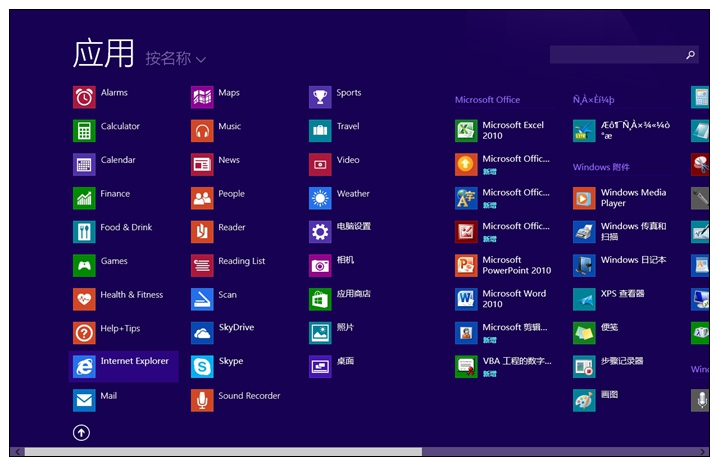Click the Windows Media Player label
This screenshot has width=718, height=465.
tap(633, 197)
